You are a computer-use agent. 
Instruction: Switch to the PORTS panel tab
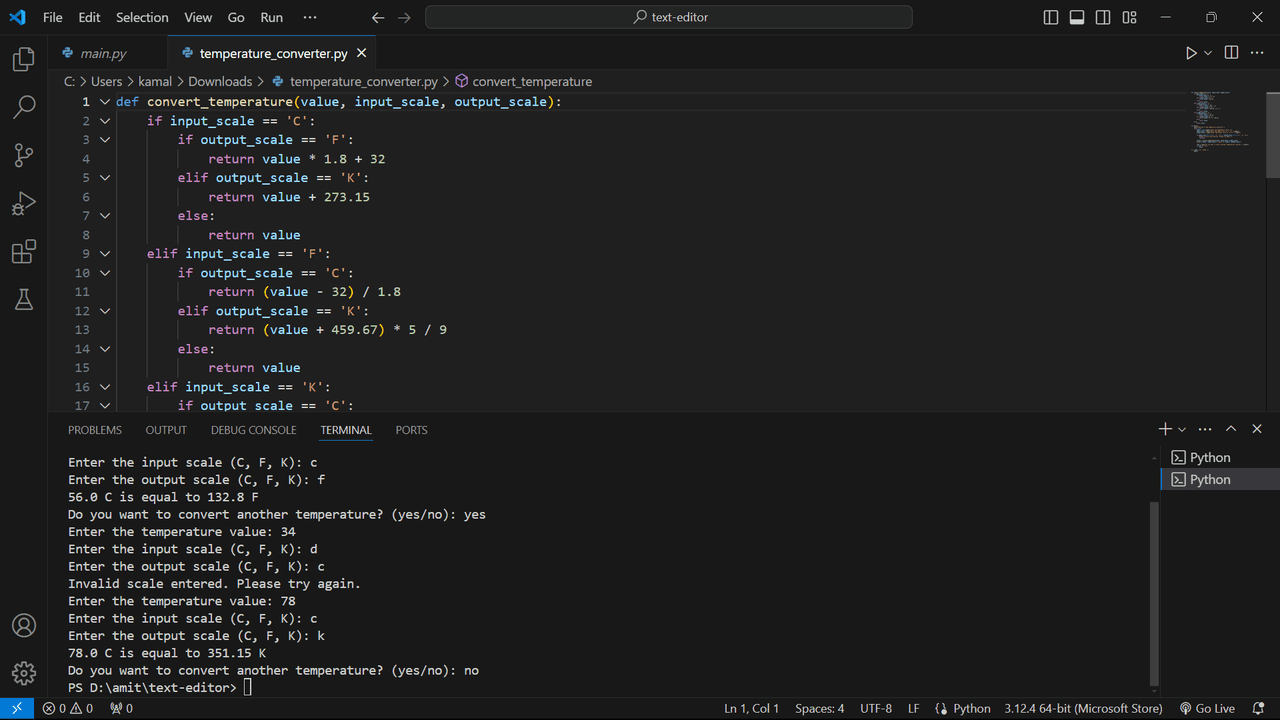point(411,430)
